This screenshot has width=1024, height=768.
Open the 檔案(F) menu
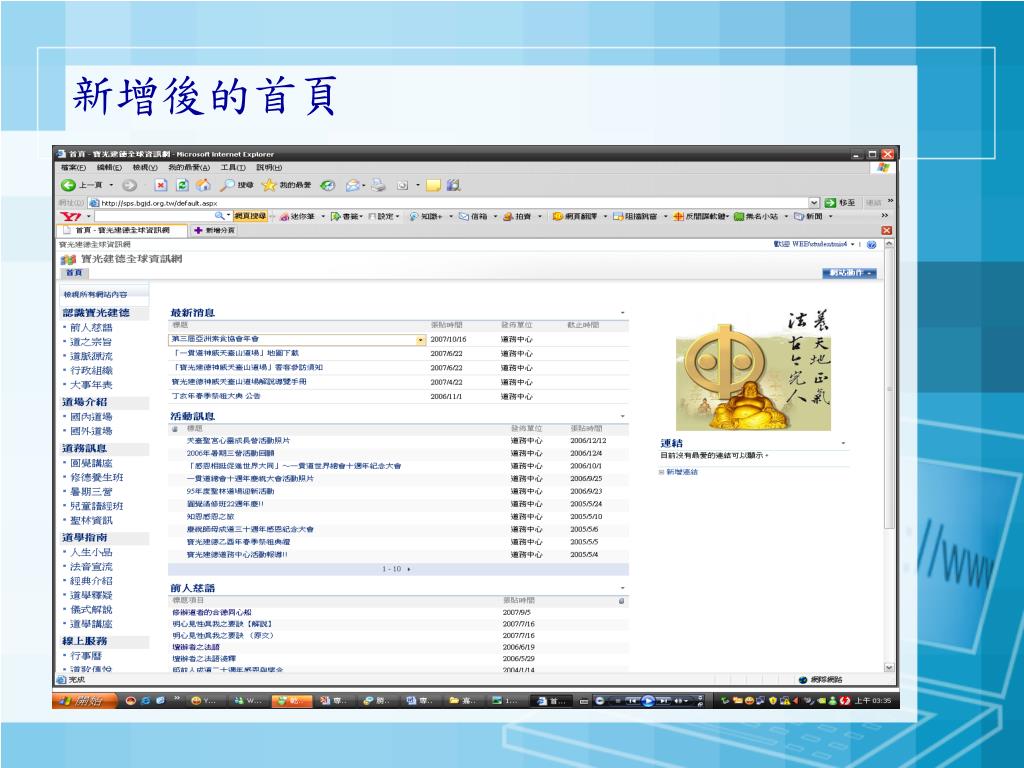(x=73, y=168)
